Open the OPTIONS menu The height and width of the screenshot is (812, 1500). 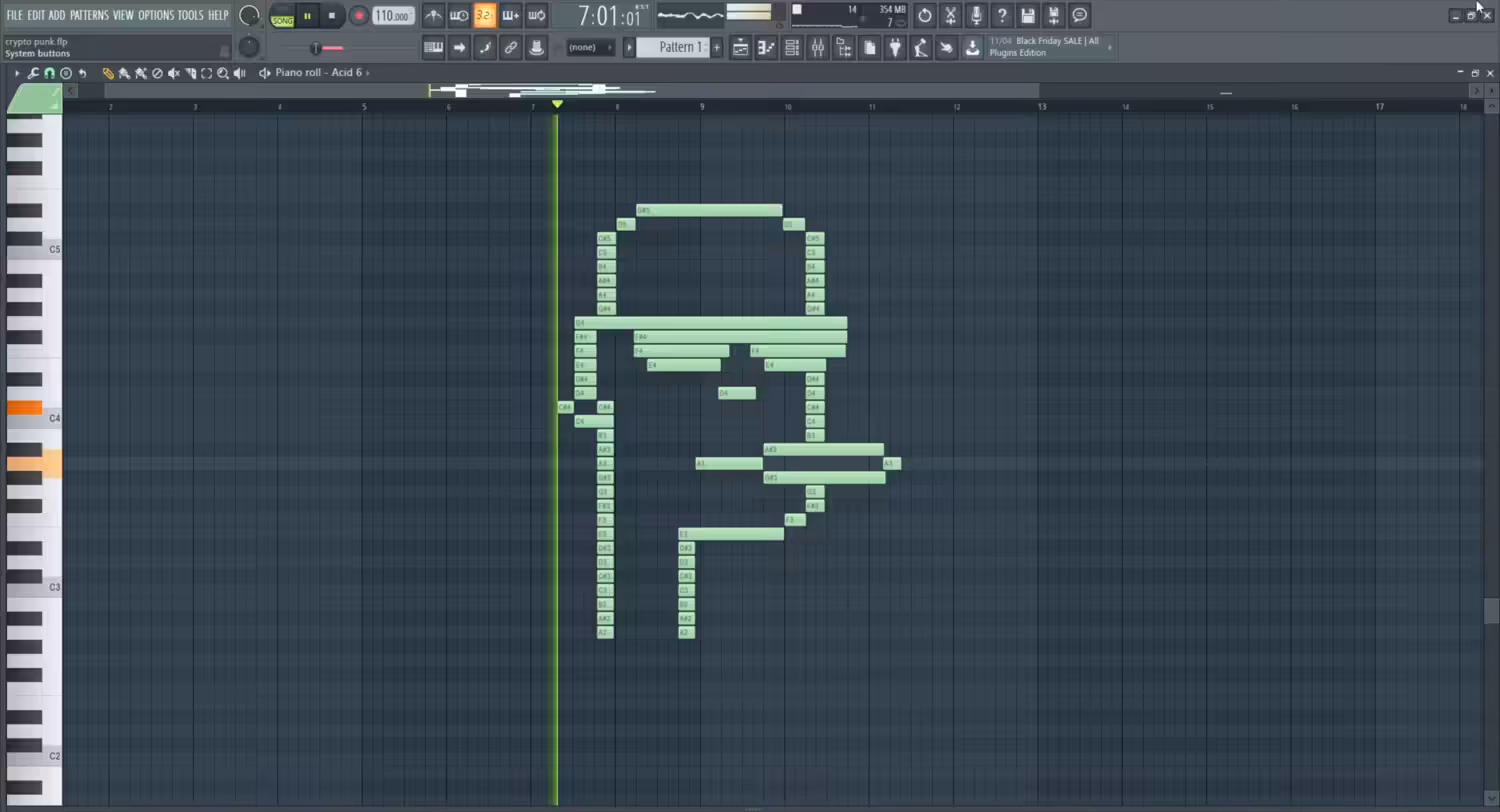(x=156, y=15)
